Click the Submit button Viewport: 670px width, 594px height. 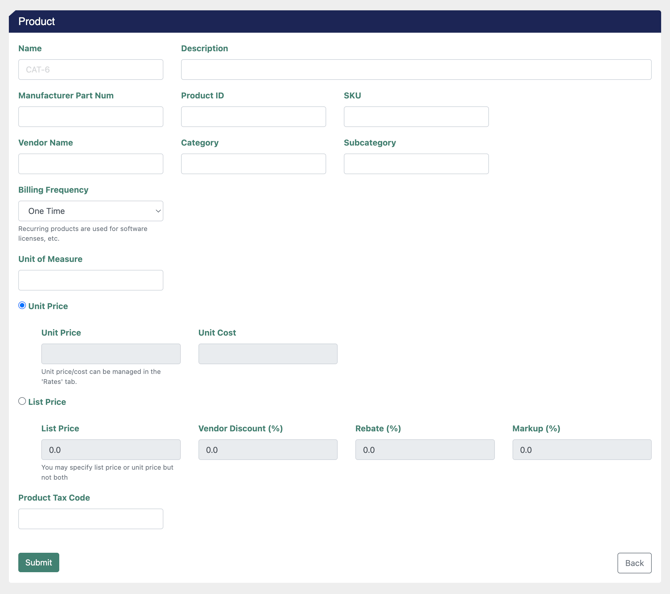tap(38, 563)
